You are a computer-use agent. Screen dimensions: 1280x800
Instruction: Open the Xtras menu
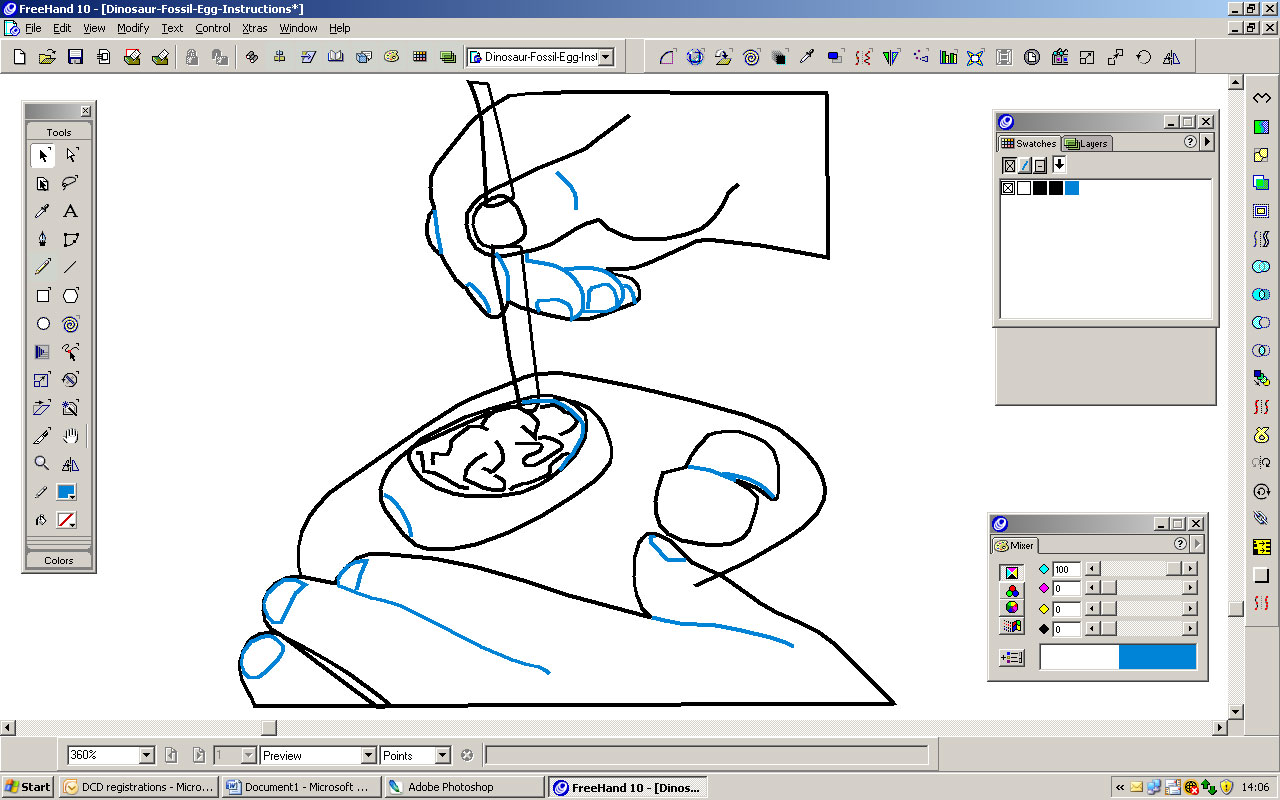pyautogui.click(x=255, y=28)
